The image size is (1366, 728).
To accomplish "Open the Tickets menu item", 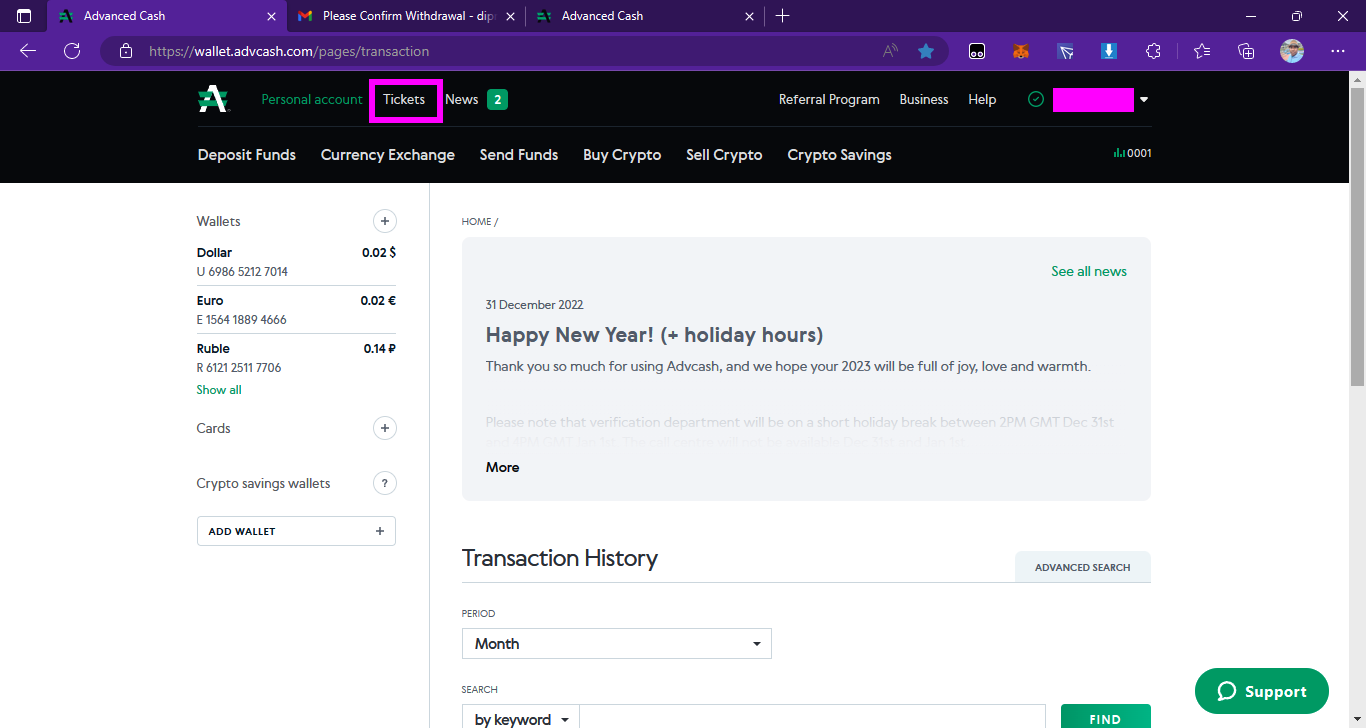I will click(x=404, y=99).
